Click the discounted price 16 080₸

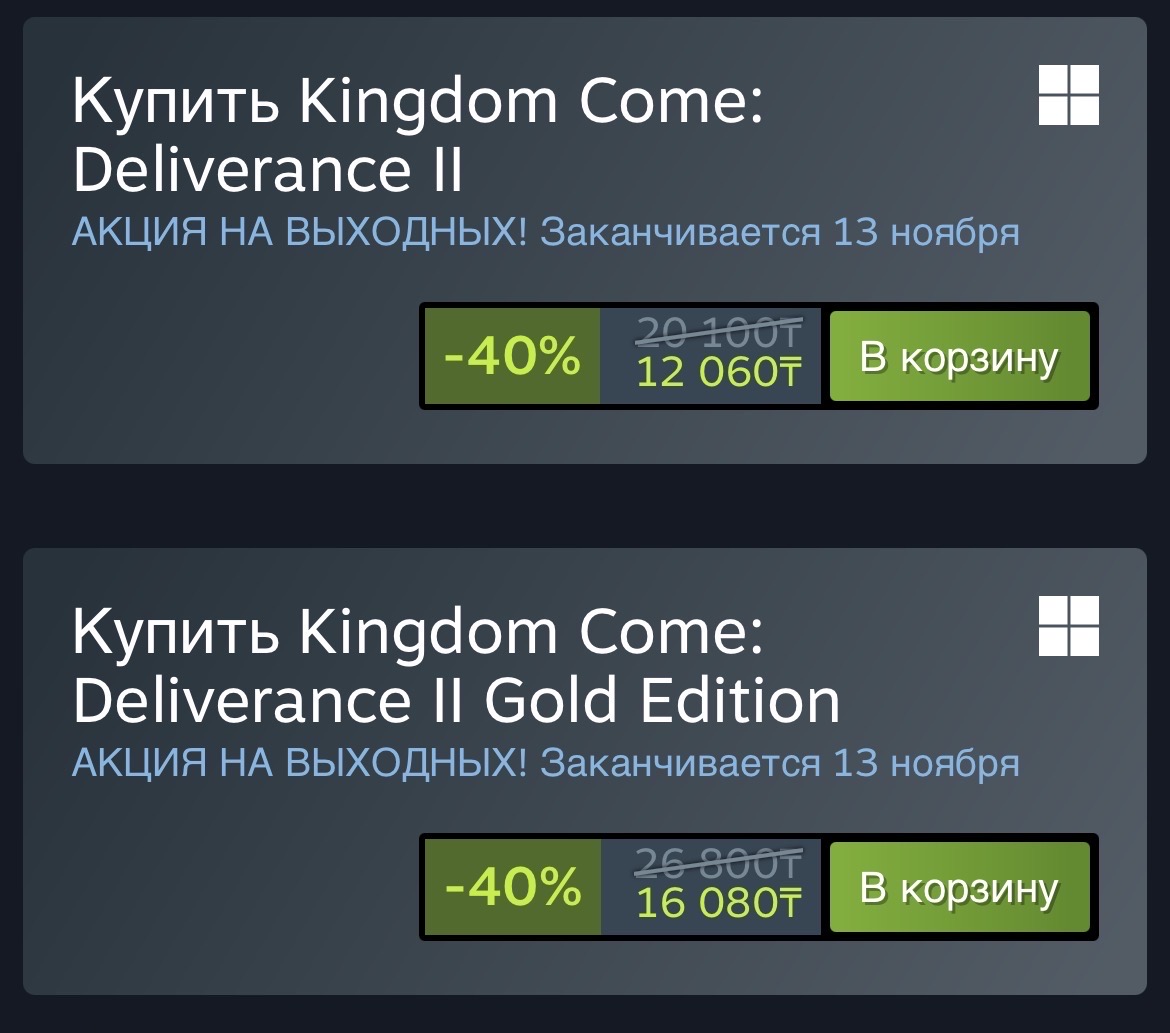[719, 903]
